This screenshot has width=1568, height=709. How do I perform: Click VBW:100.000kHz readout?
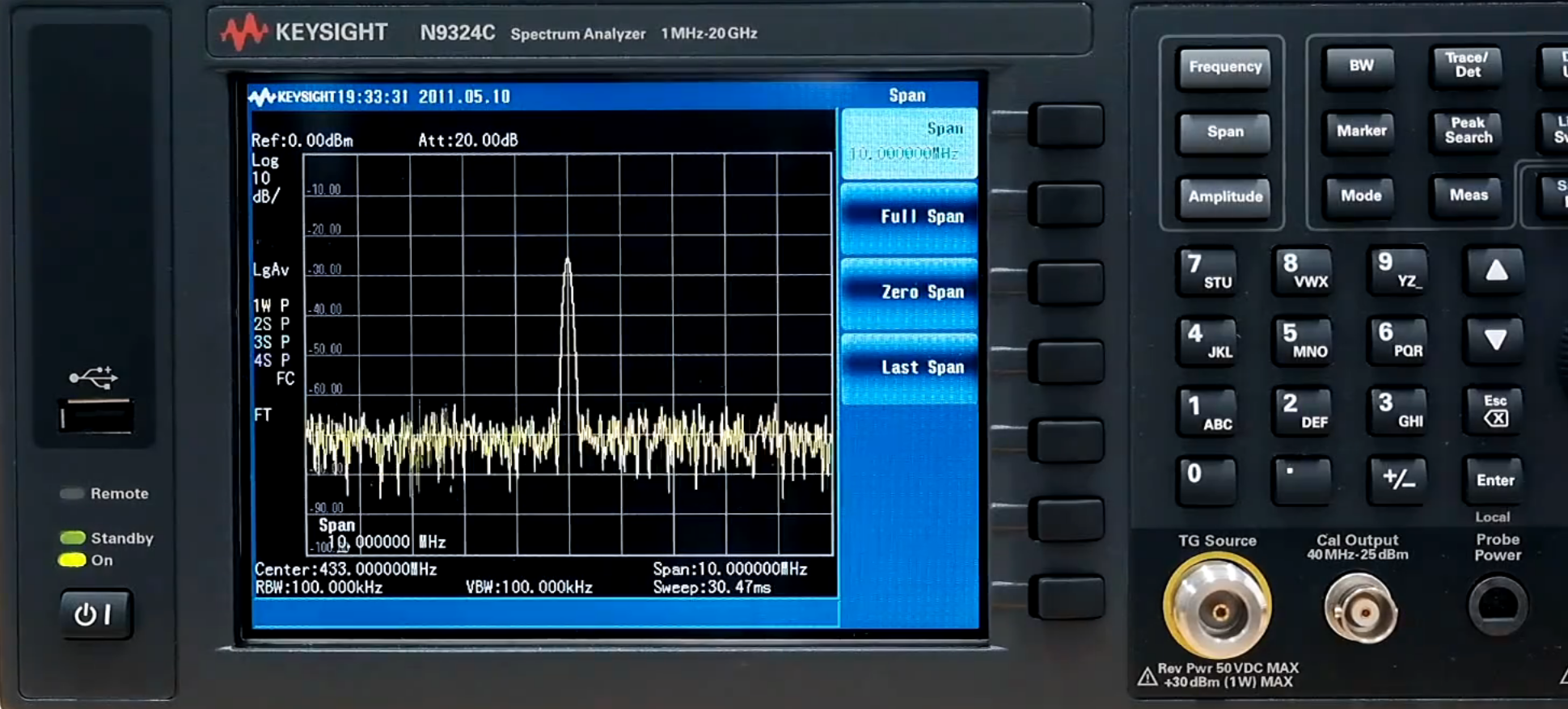point(529,588)
